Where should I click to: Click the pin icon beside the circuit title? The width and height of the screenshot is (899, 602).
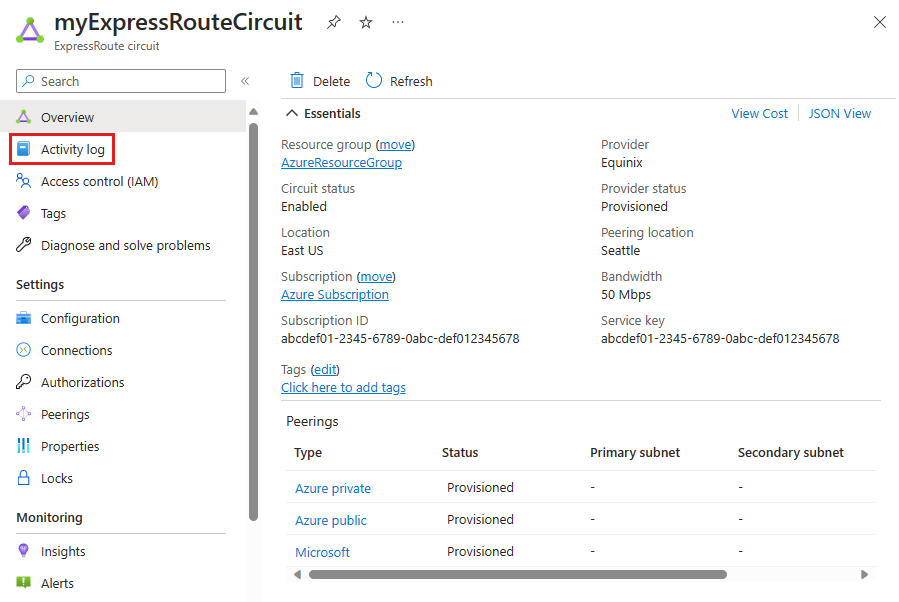(x=334, y=22)
